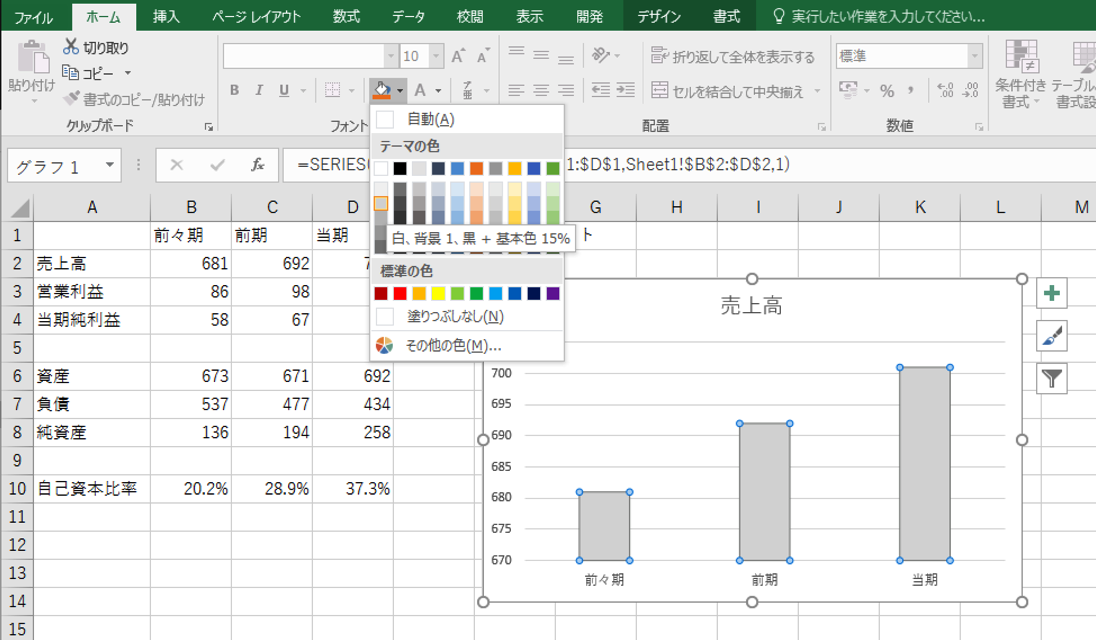Toggle Underline formatting

(x=284, y=90)
